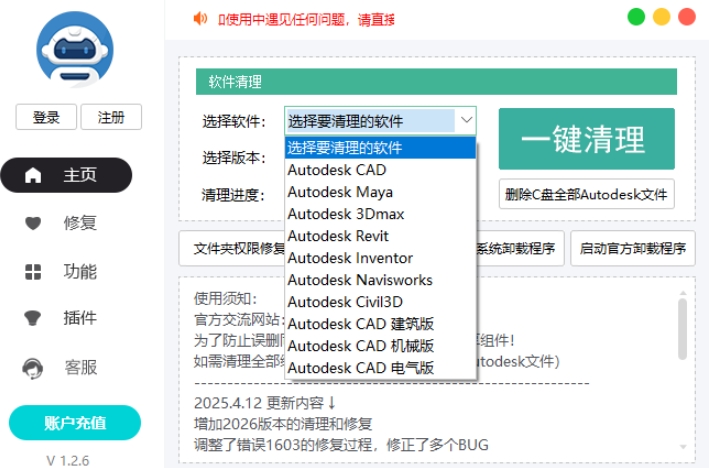Image resolution: width=709 pixels, height=468 pixels.
Task: Click the heart repair icon
Action: (33, 223)
